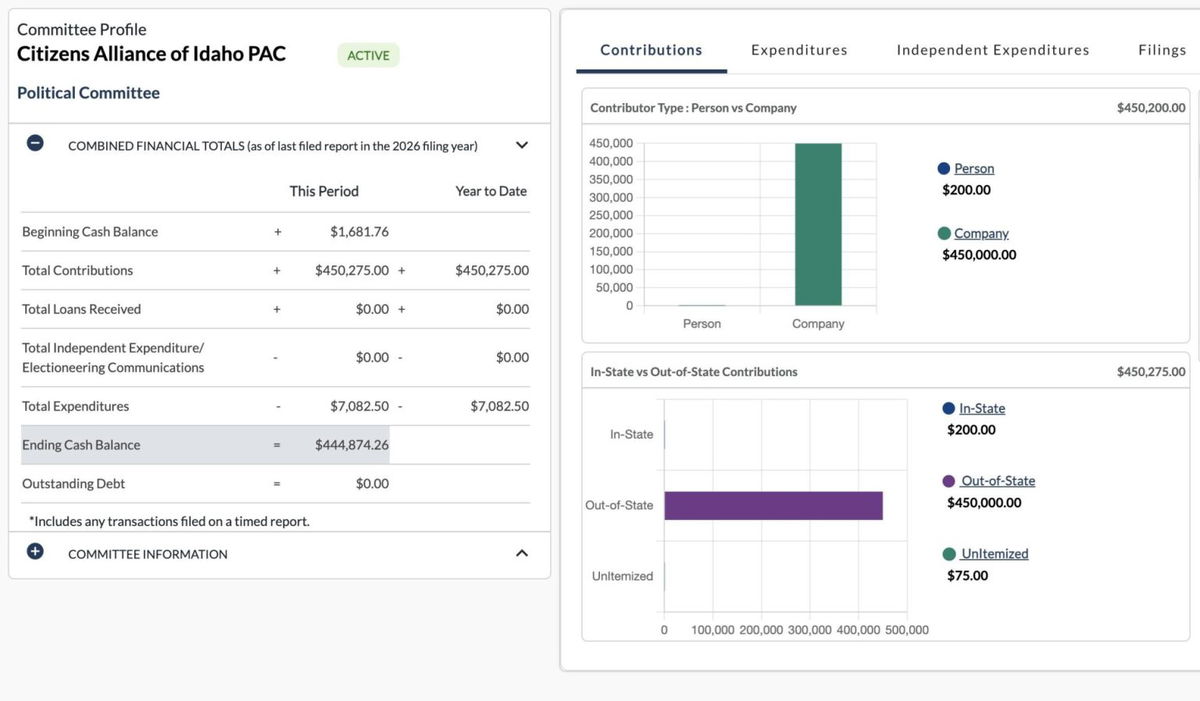Switch to the Filings tab
Screen dimensions: 1200x701
click(1161, 48)
